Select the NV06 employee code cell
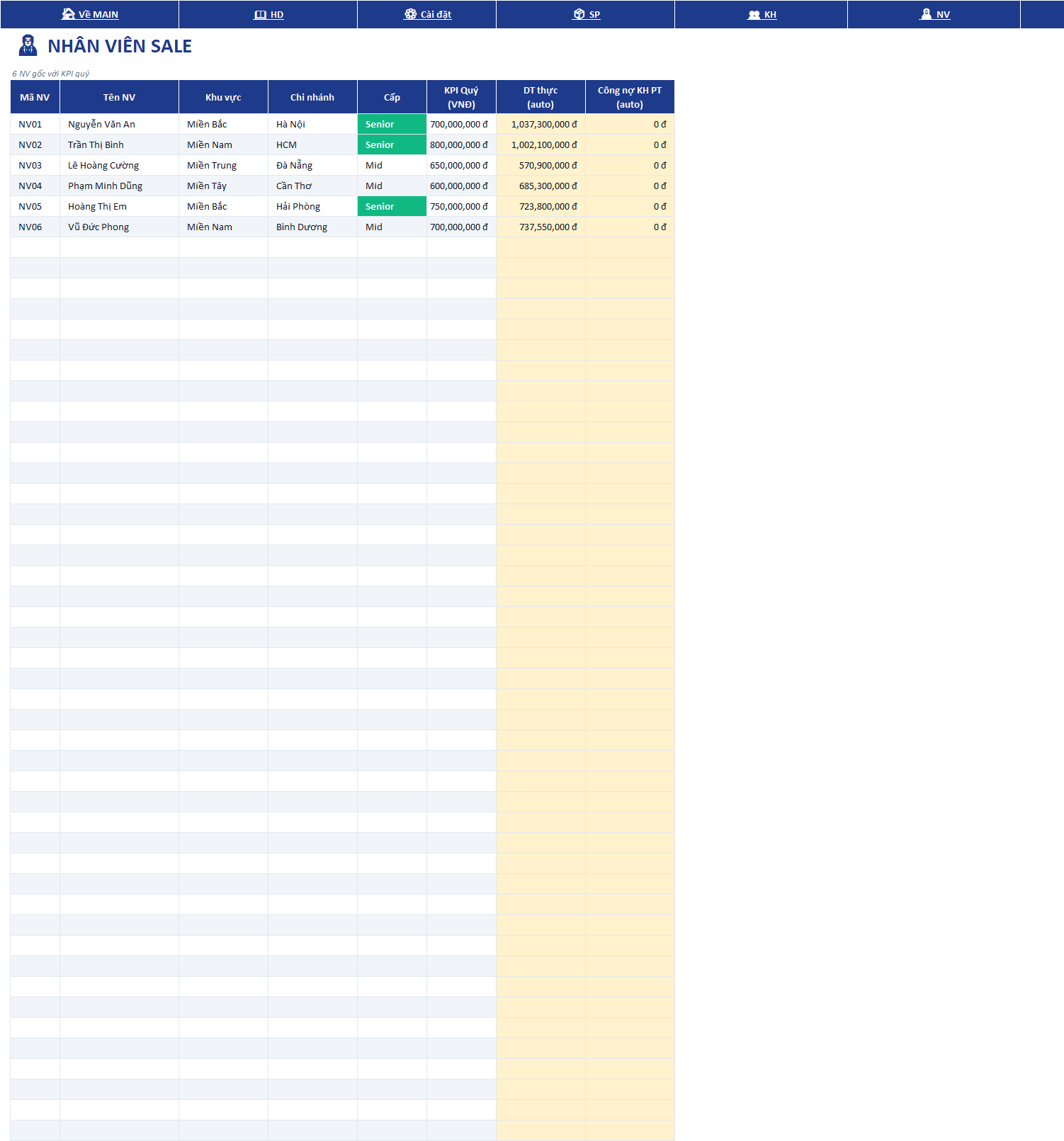 click(35, 227)
